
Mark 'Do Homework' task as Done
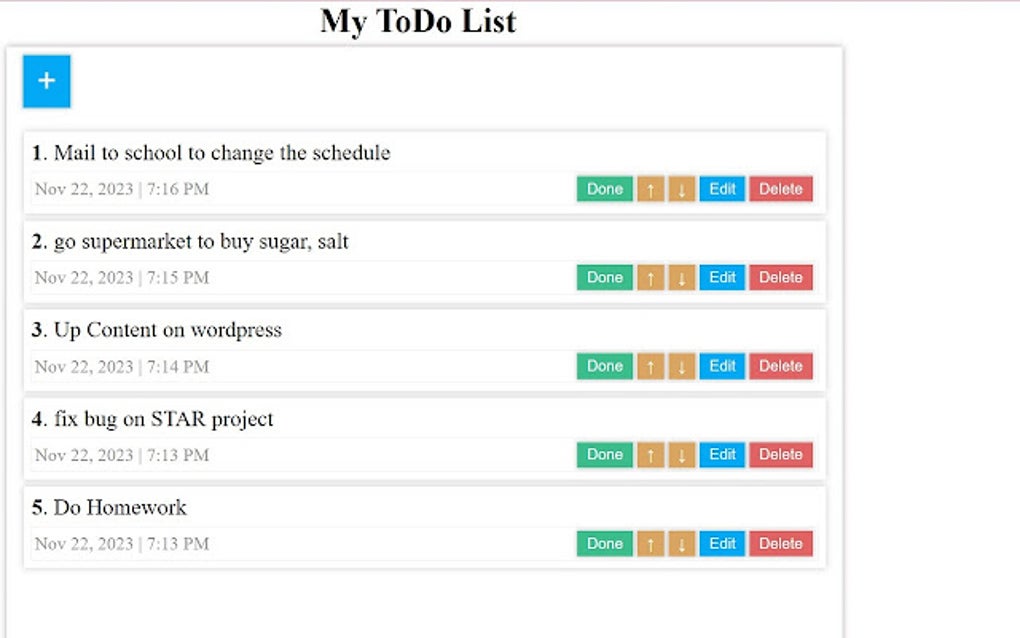click(x=603, y=543)
